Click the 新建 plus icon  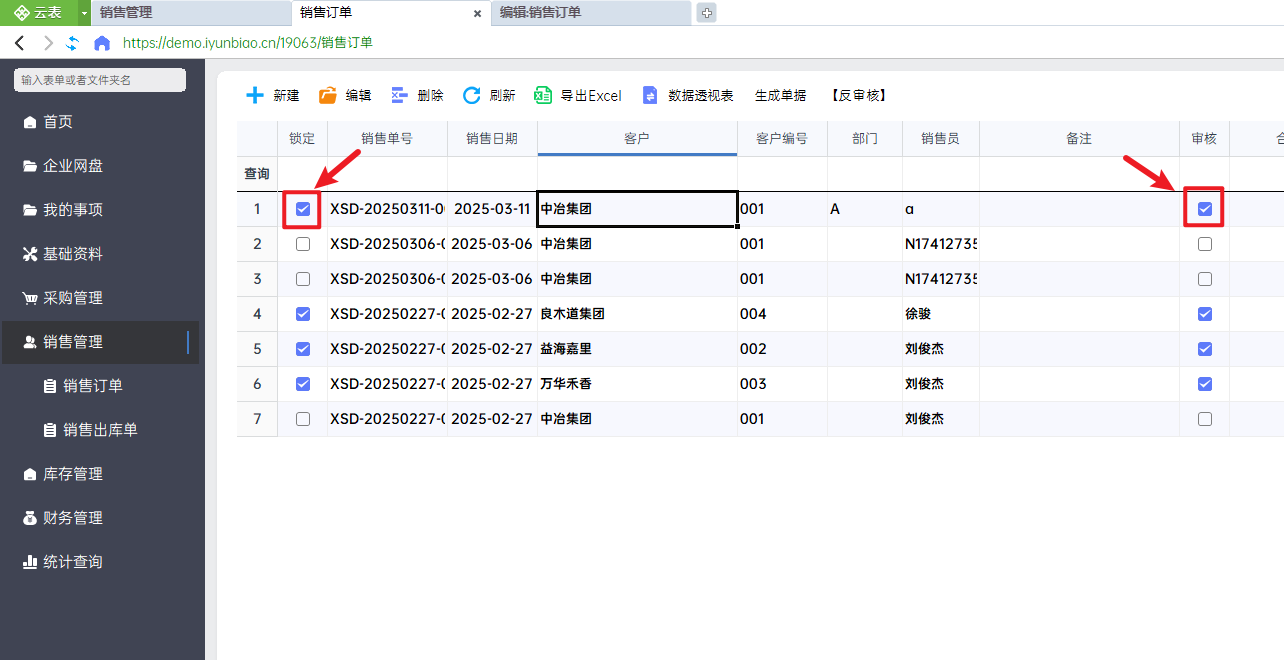(x=256, y=95)
